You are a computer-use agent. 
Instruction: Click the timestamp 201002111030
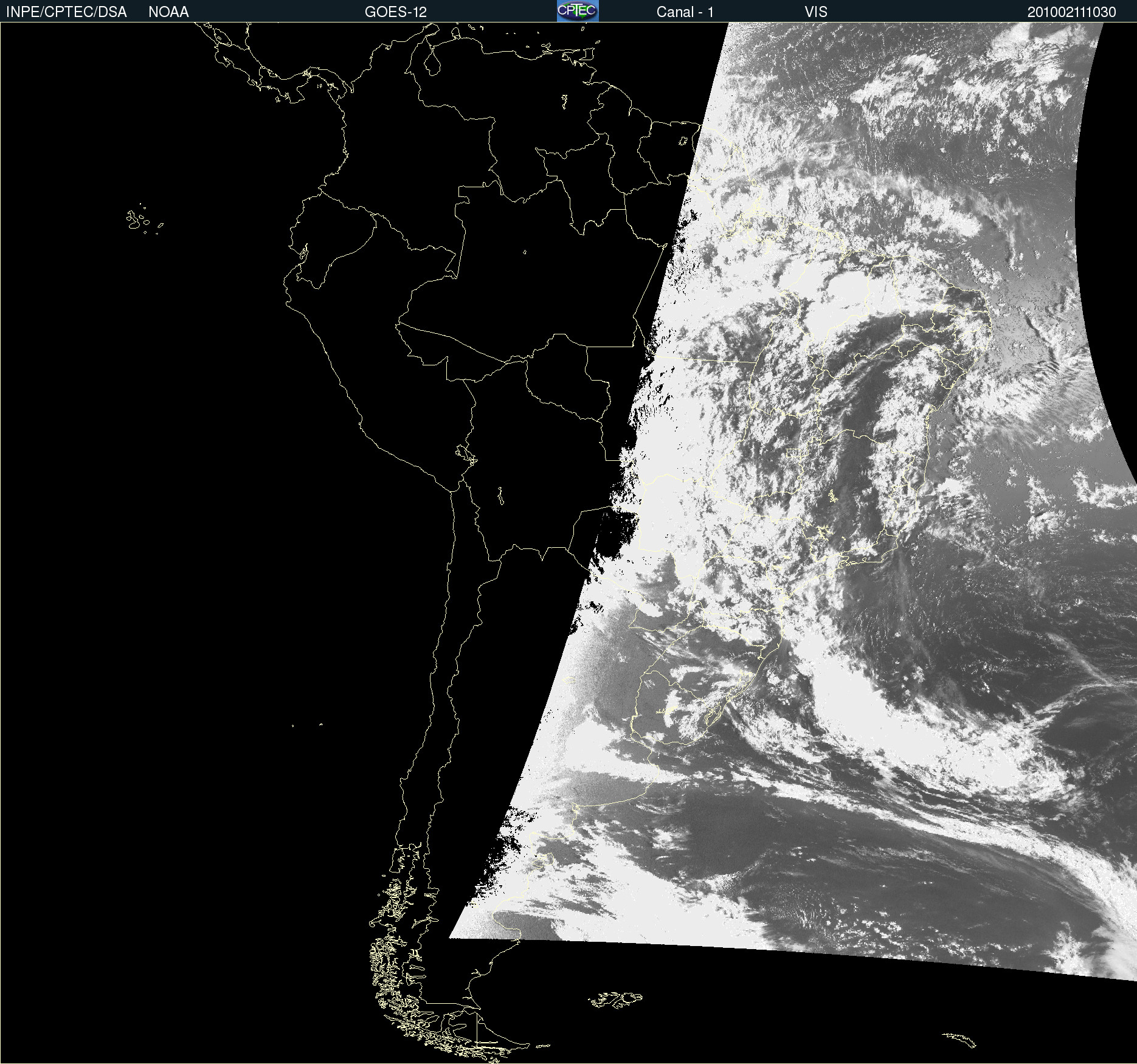pos(1072,12)
